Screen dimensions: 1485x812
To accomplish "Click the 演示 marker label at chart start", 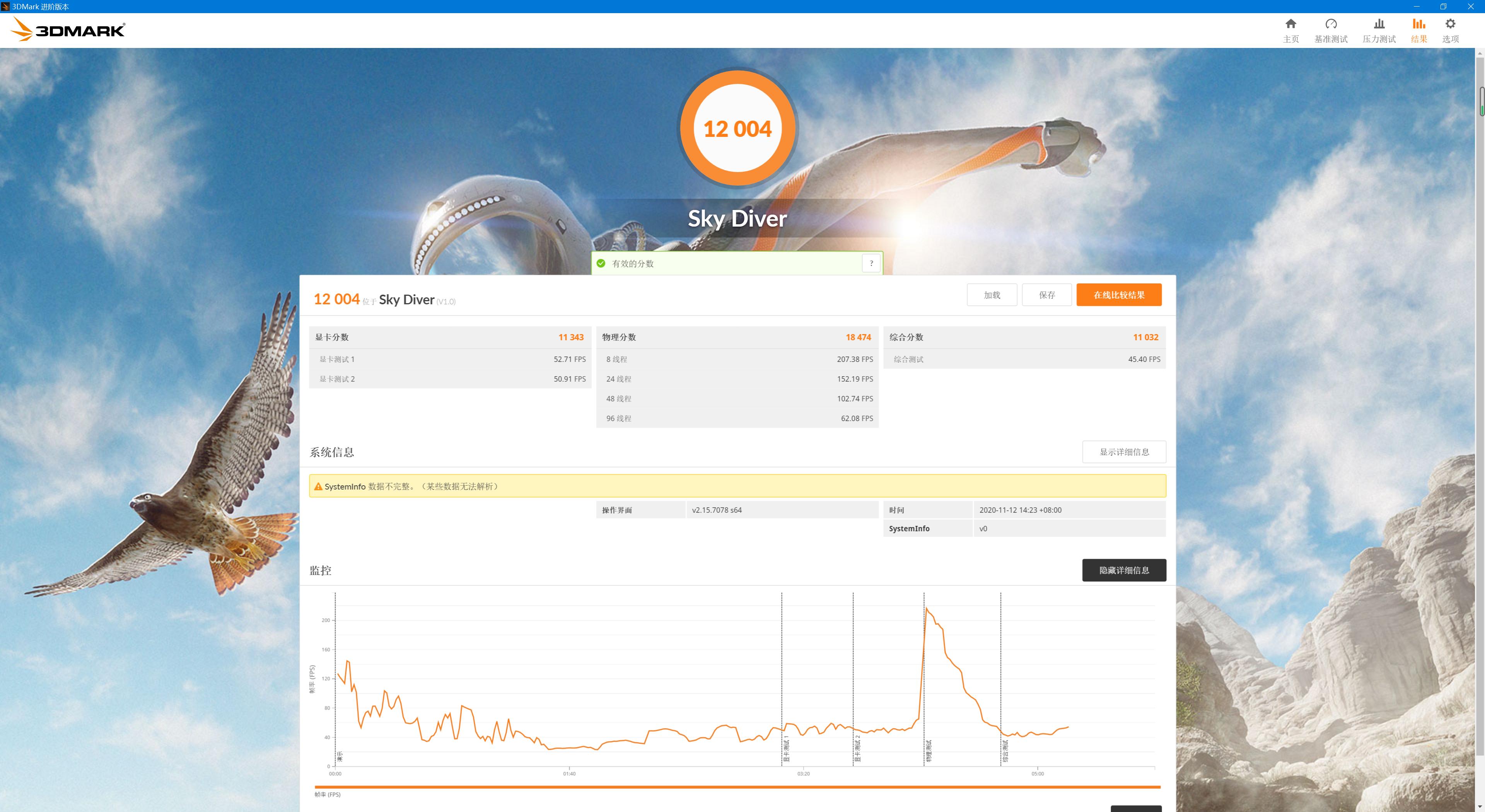I will pyautogui.click(x=340, y=756).
